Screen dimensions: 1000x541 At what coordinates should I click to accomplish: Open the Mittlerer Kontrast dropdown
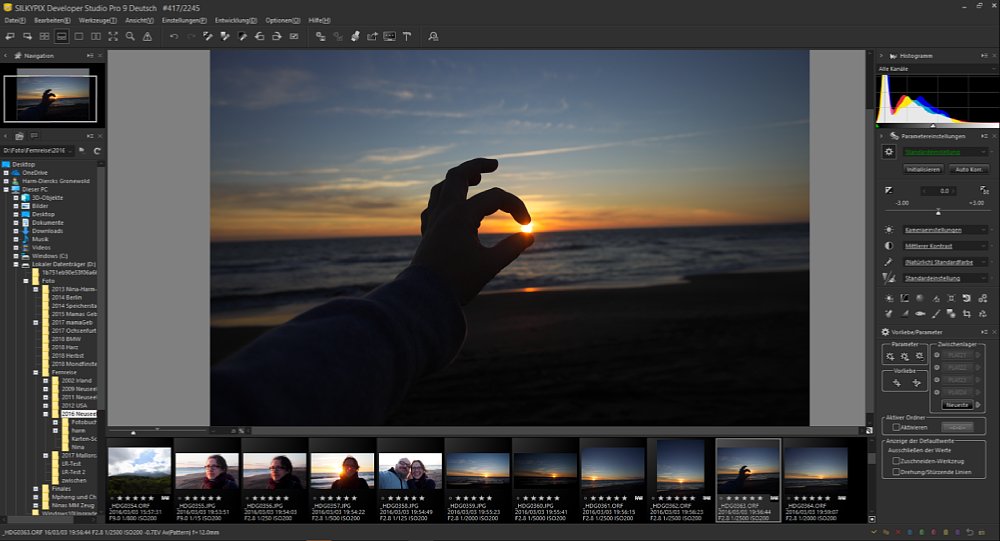tap(944, 246)
